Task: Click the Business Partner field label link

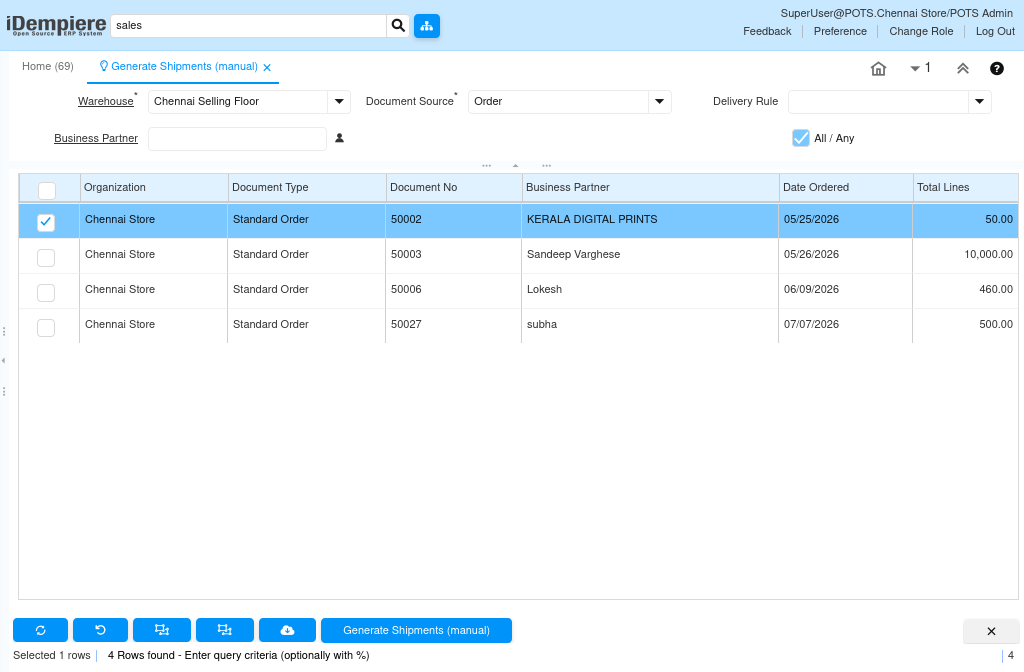Action: pos(96,138)
